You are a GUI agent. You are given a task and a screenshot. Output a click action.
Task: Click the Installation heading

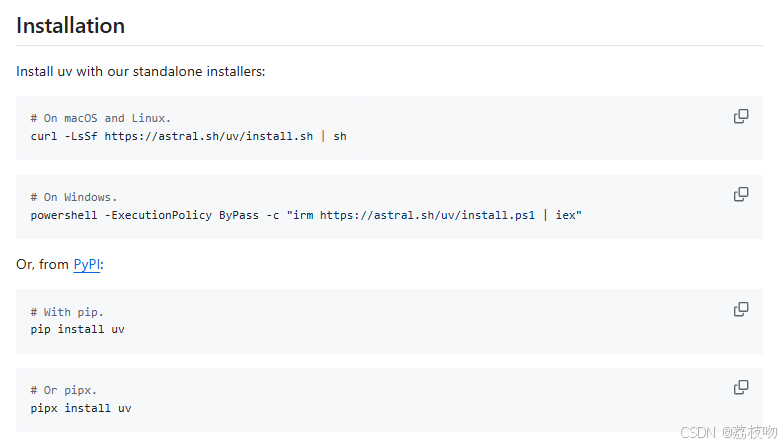[x=70, y=26]
